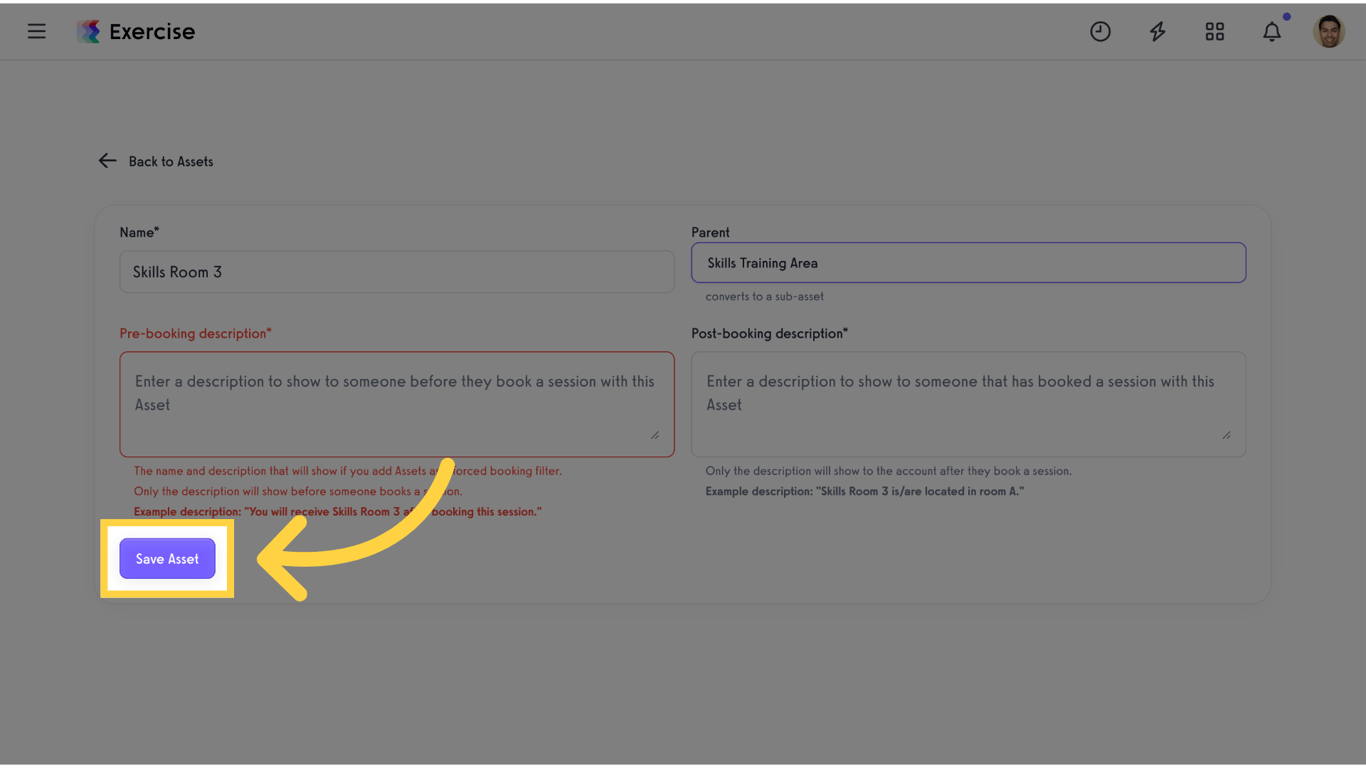The height and width of the screenshot is (768, 1366).
Task: Focus the Pre-booking description textarea
Action: pos(397,404)
